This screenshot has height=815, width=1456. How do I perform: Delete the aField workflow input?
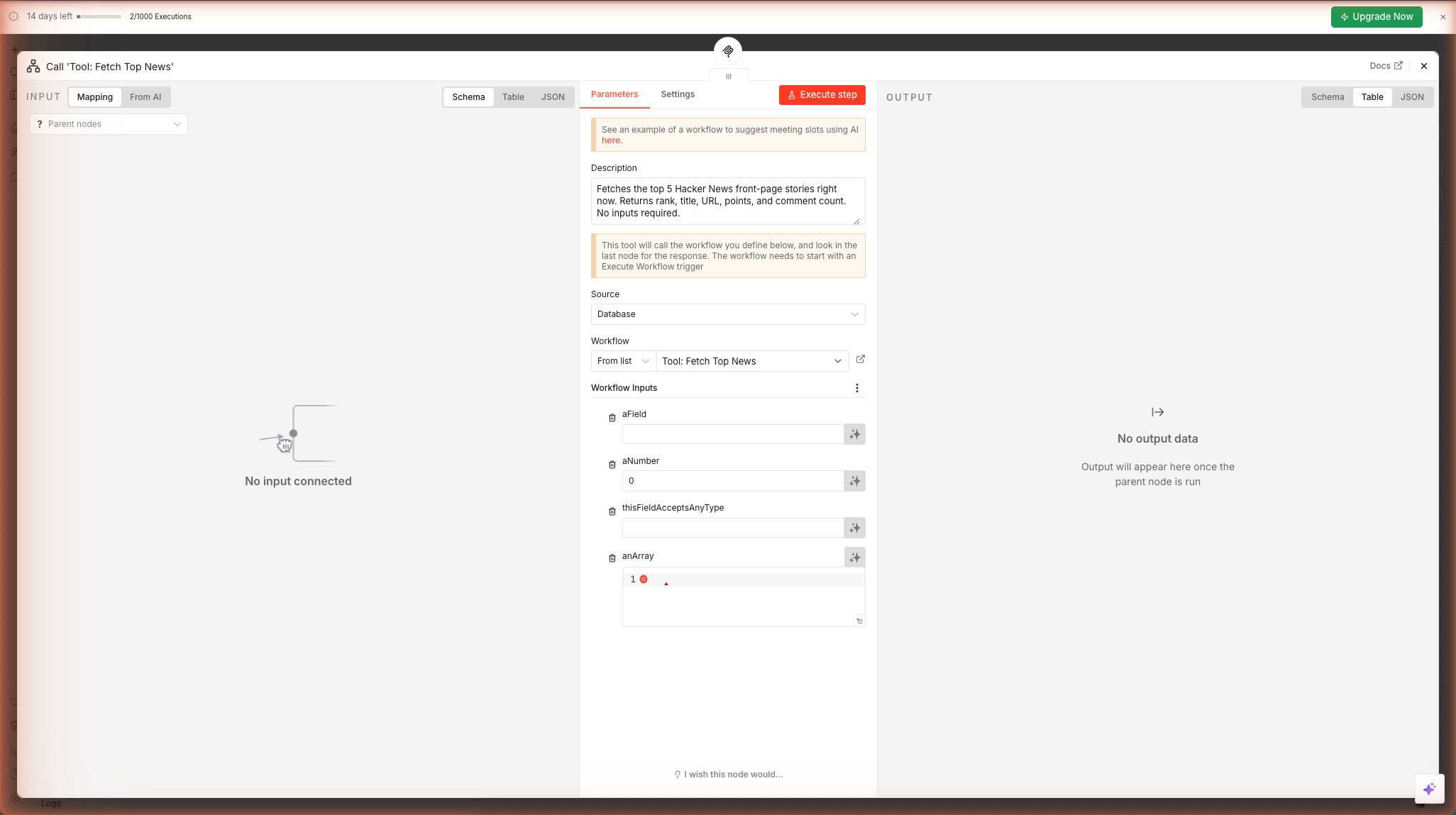[x=612, y=418]
